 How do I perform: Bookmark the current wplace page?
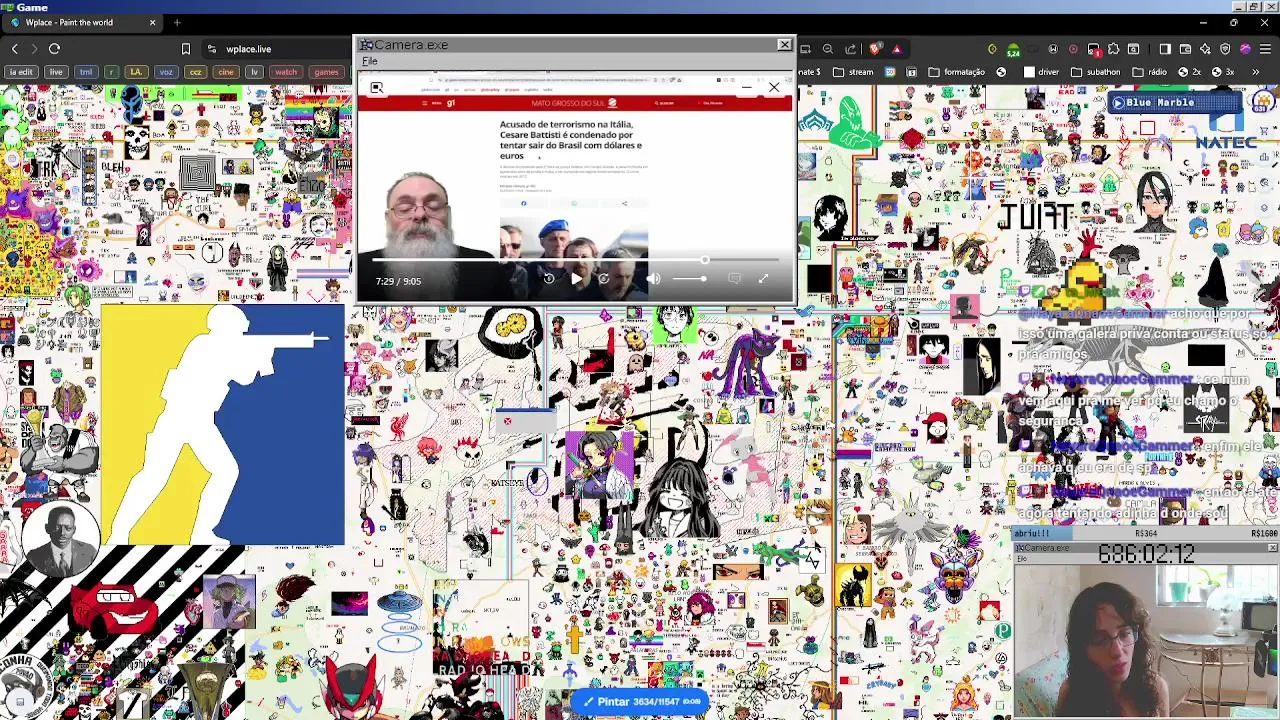click(x=185, y=48)
